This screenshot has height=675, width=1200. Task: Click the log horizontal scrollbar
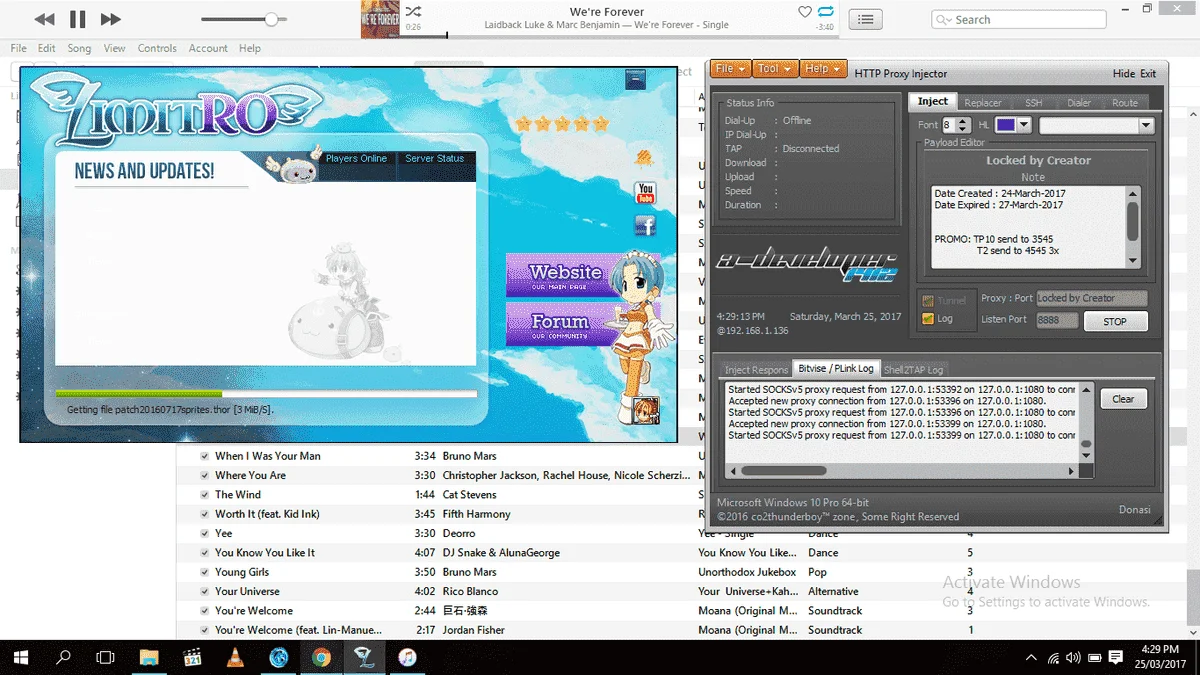901,470
